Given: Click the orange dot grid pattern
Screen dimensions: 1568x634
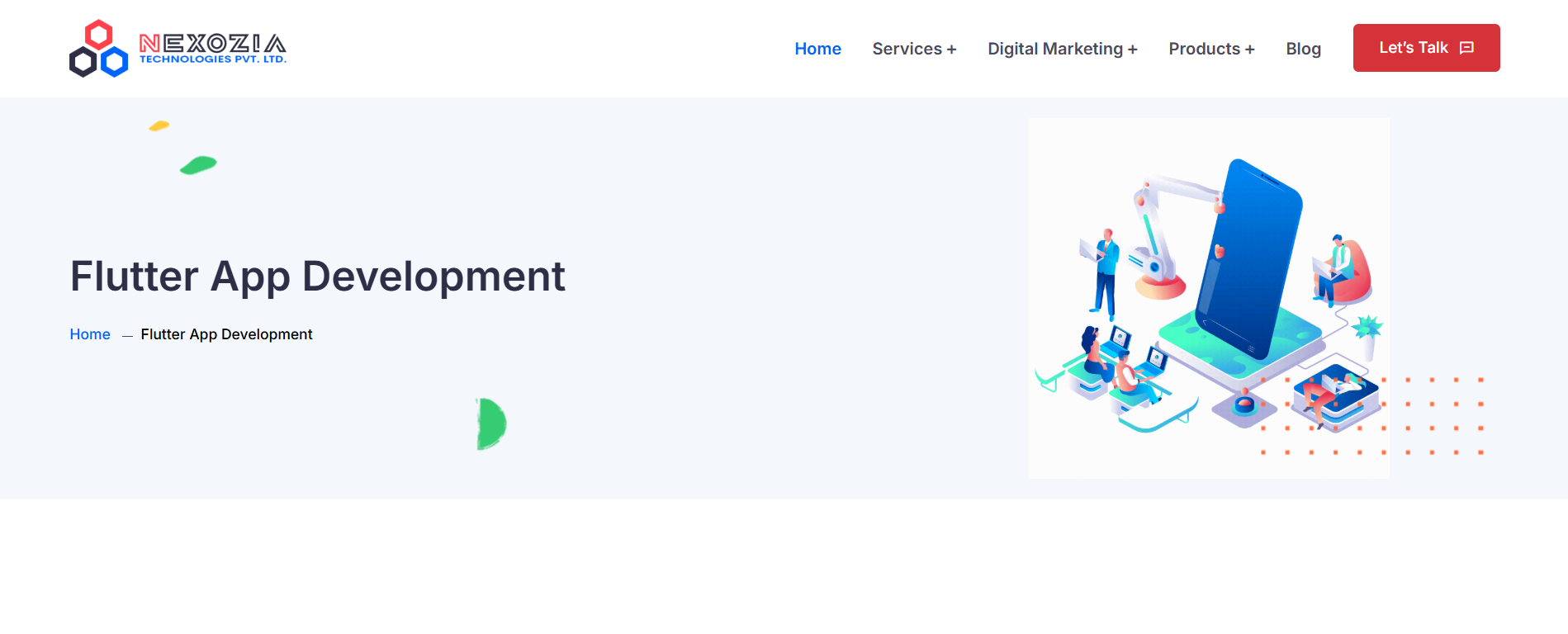Looking at the screenshot, I should pos(1433,416).
